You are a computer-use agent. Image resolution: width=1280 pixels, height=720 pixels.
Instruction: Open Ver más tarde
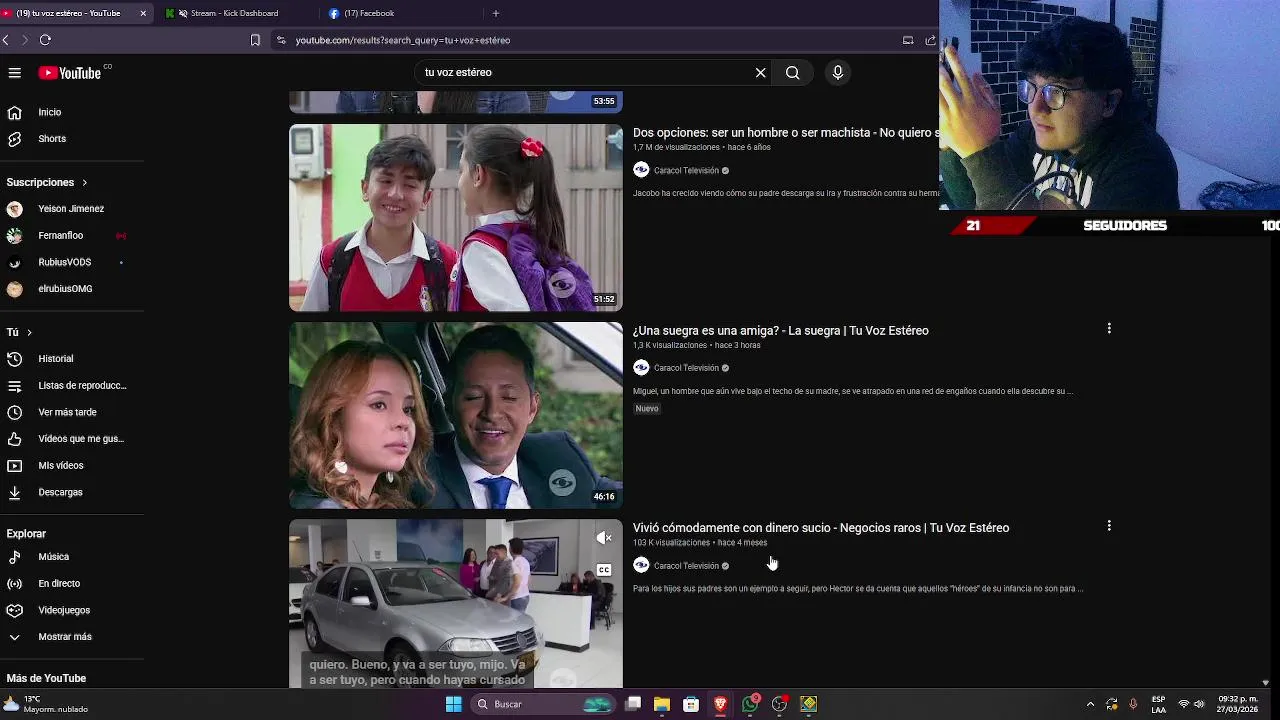pyautogui.click(x=67, y=412)
